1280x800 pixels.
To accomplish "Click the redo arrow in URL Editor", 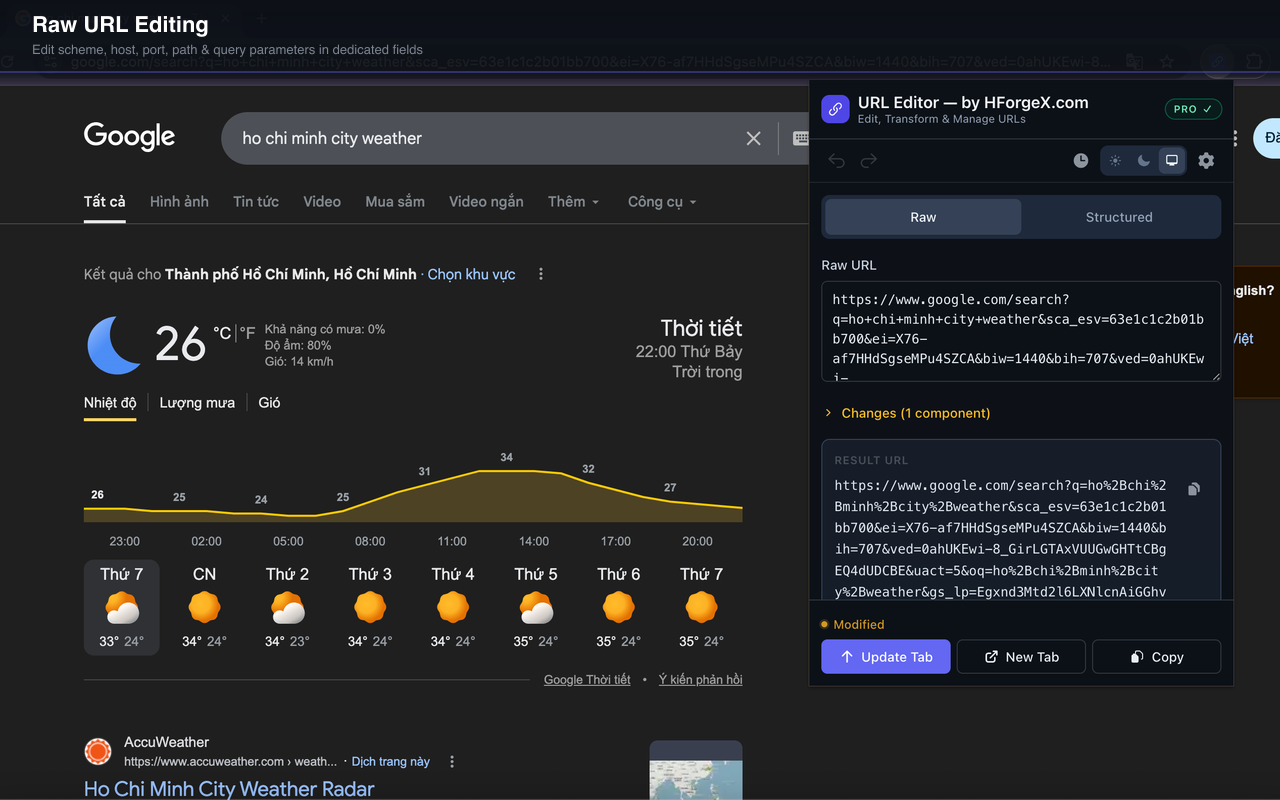I will click(869, 161).
